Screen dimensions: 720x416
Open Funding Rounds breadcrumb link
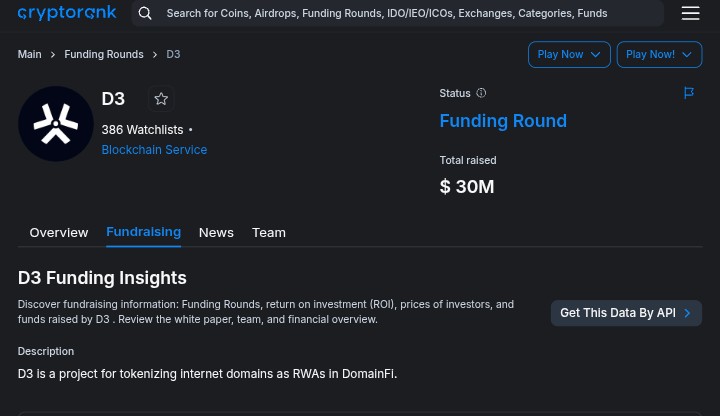coord(104,54)
